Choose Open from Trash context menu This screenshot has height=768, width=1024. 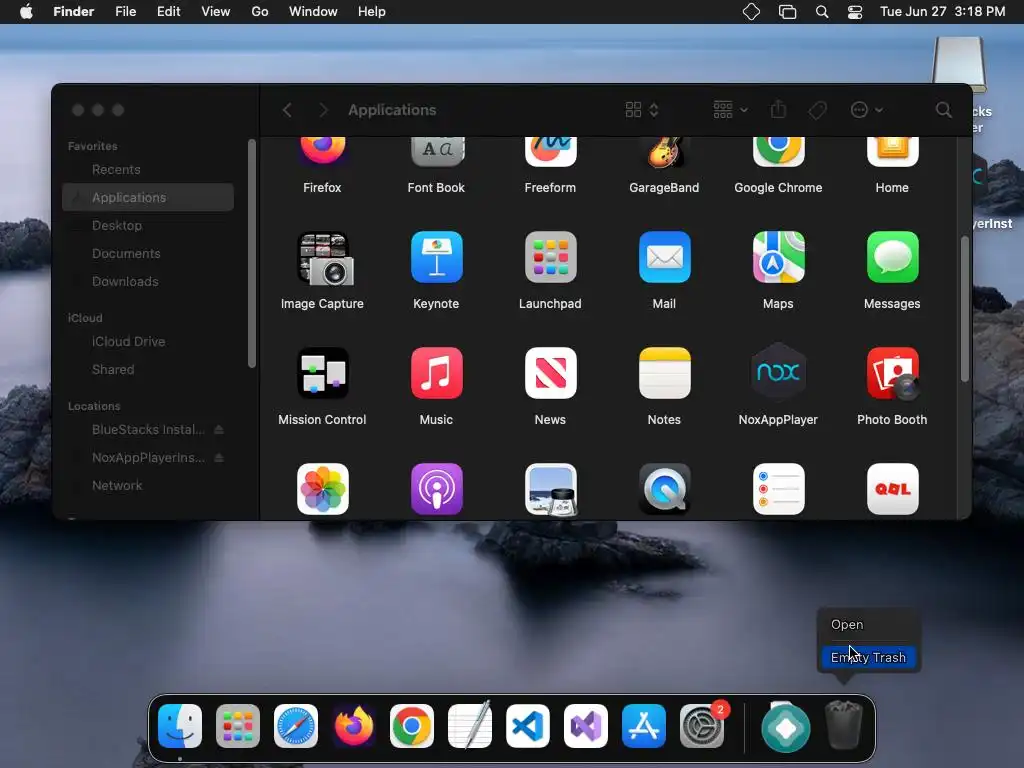[847, 625]
